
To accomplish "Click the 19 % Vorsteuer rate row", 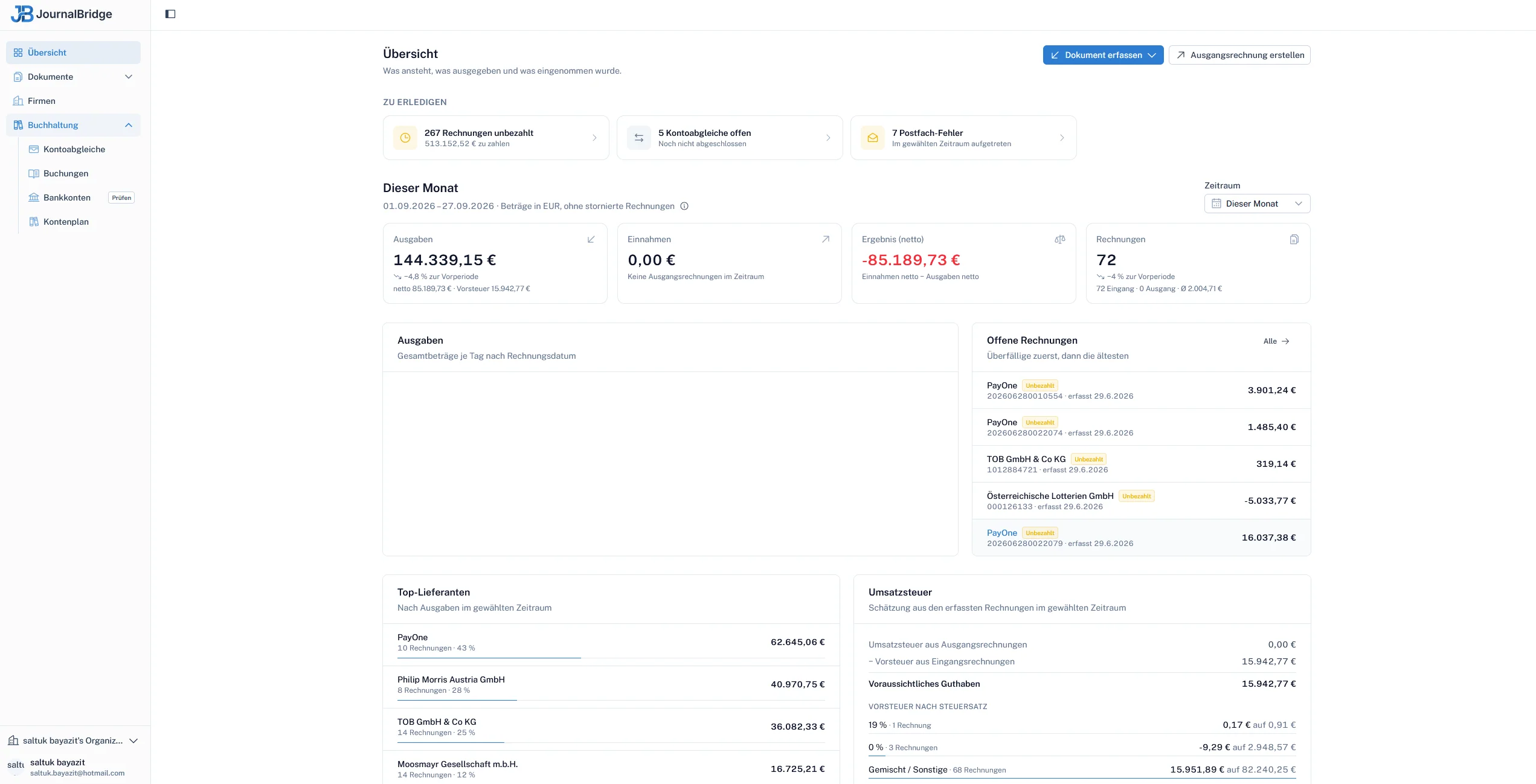I will pos(1082,725).
